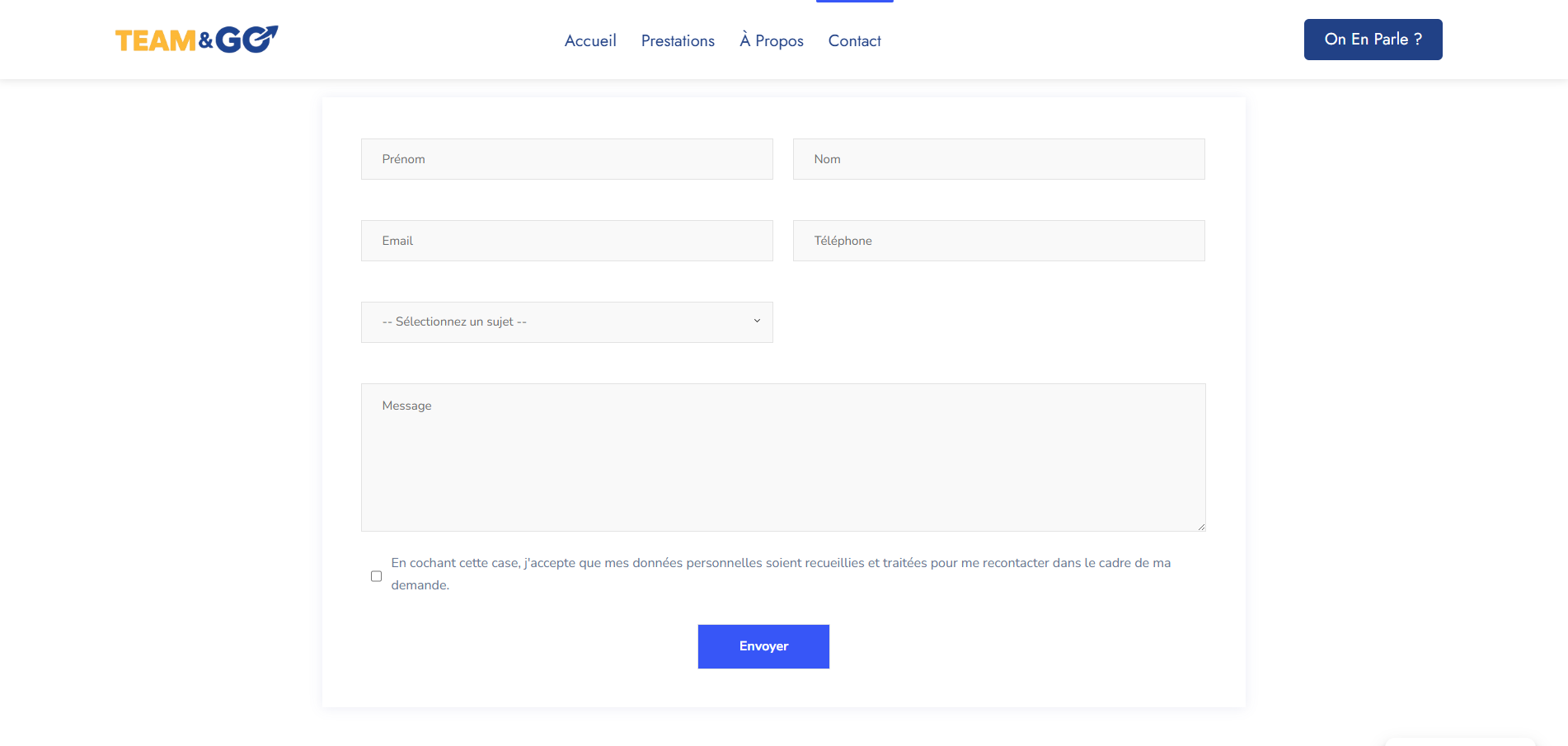The image size is (1568, 746).
Task: Click the TEAM&GO logo
Action: coord(196,40)
